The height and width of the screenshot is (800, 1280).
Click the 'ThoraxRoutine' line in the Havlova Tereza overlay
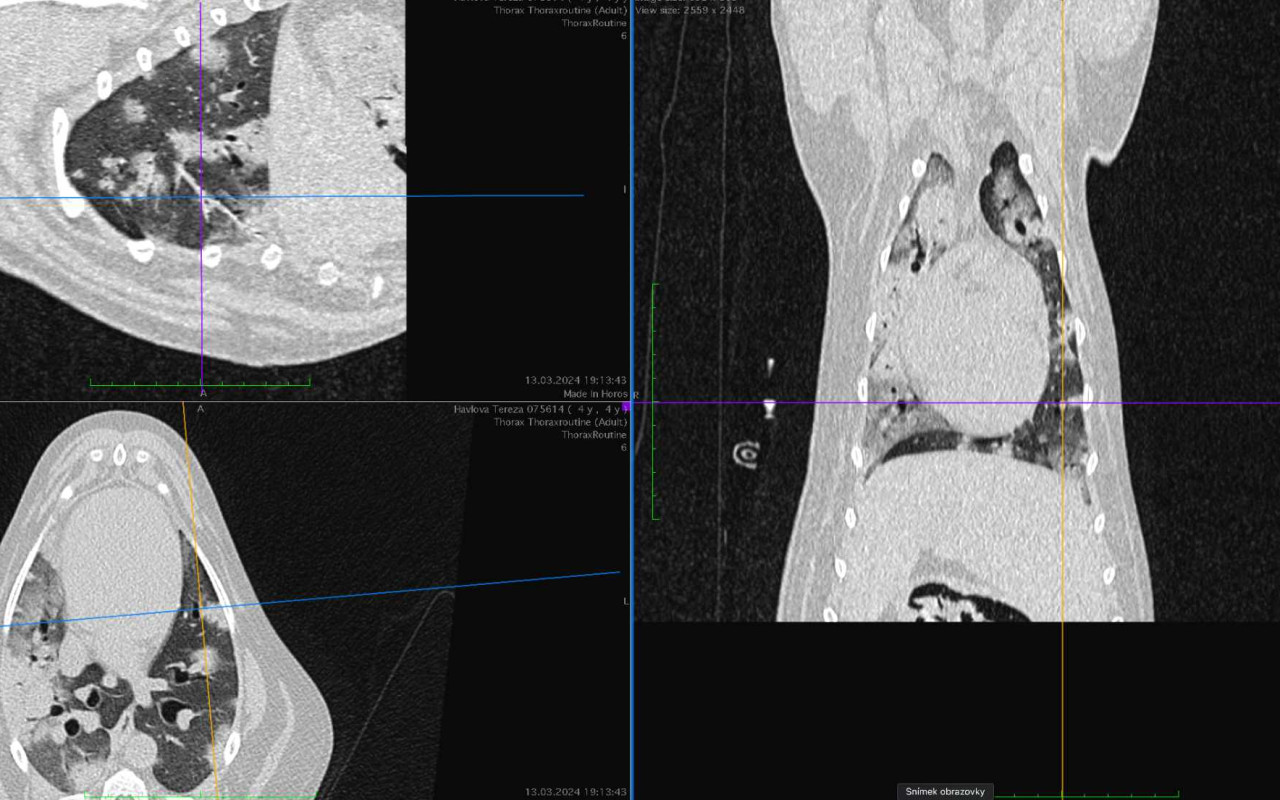[x=594, y=435]
